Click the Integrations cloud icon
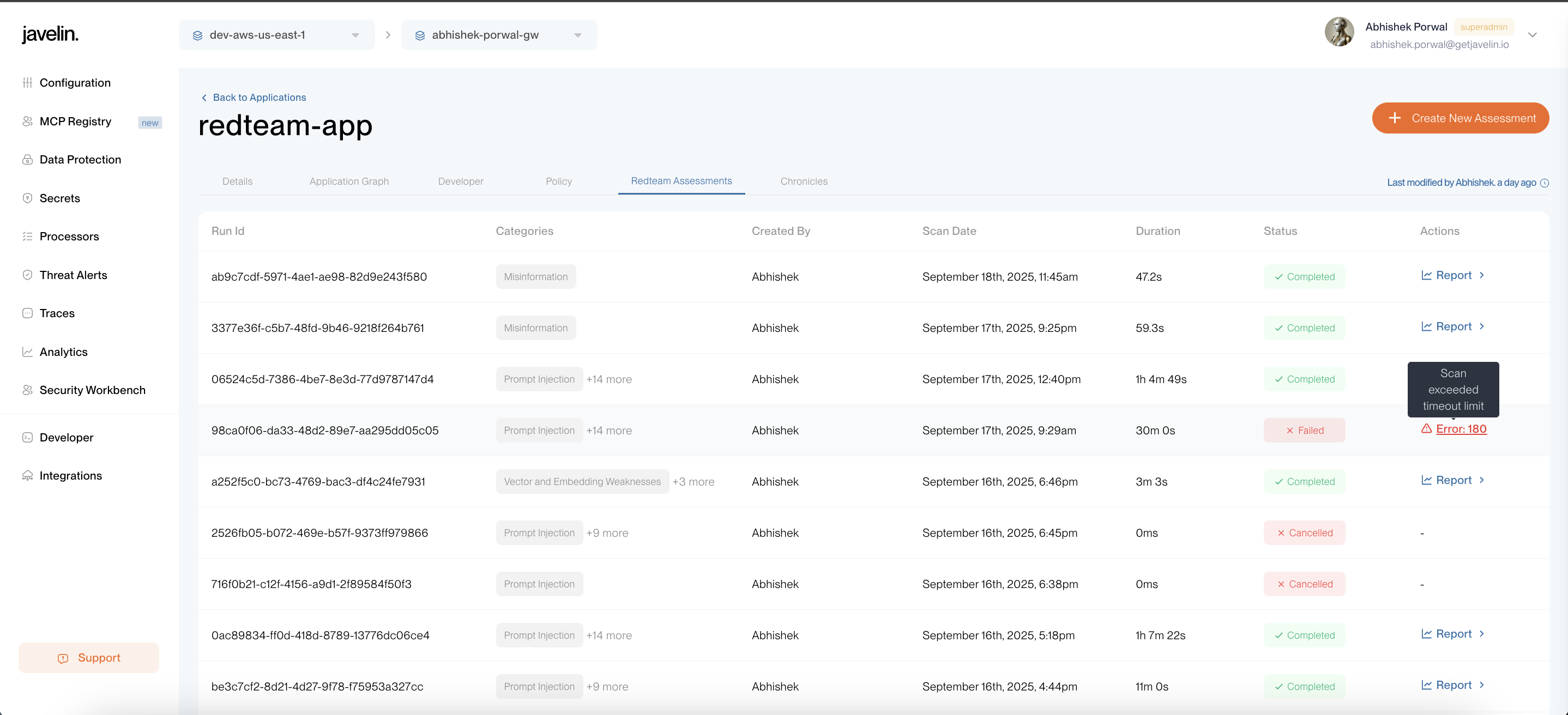 [27, 476]
